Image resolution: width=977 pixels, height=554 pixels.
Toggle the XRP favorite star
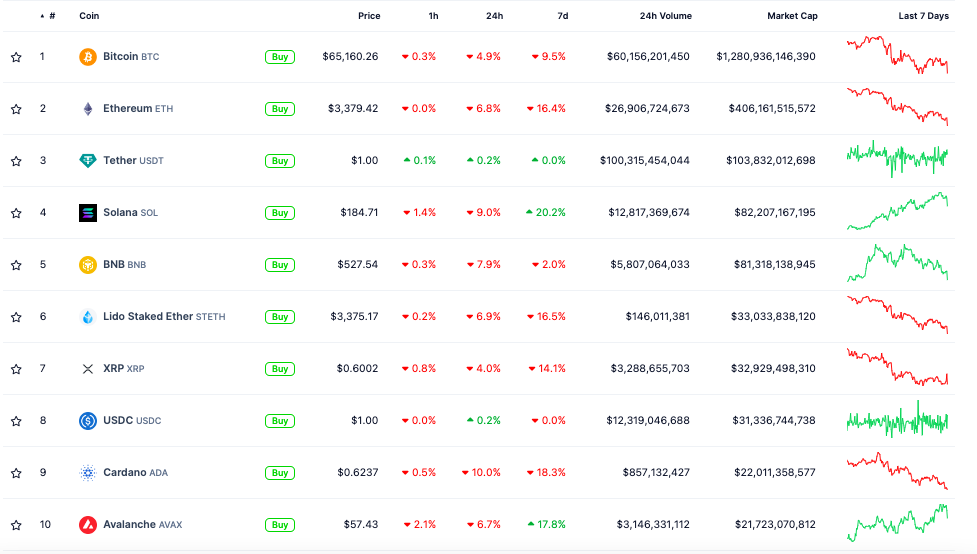point(16,369)
